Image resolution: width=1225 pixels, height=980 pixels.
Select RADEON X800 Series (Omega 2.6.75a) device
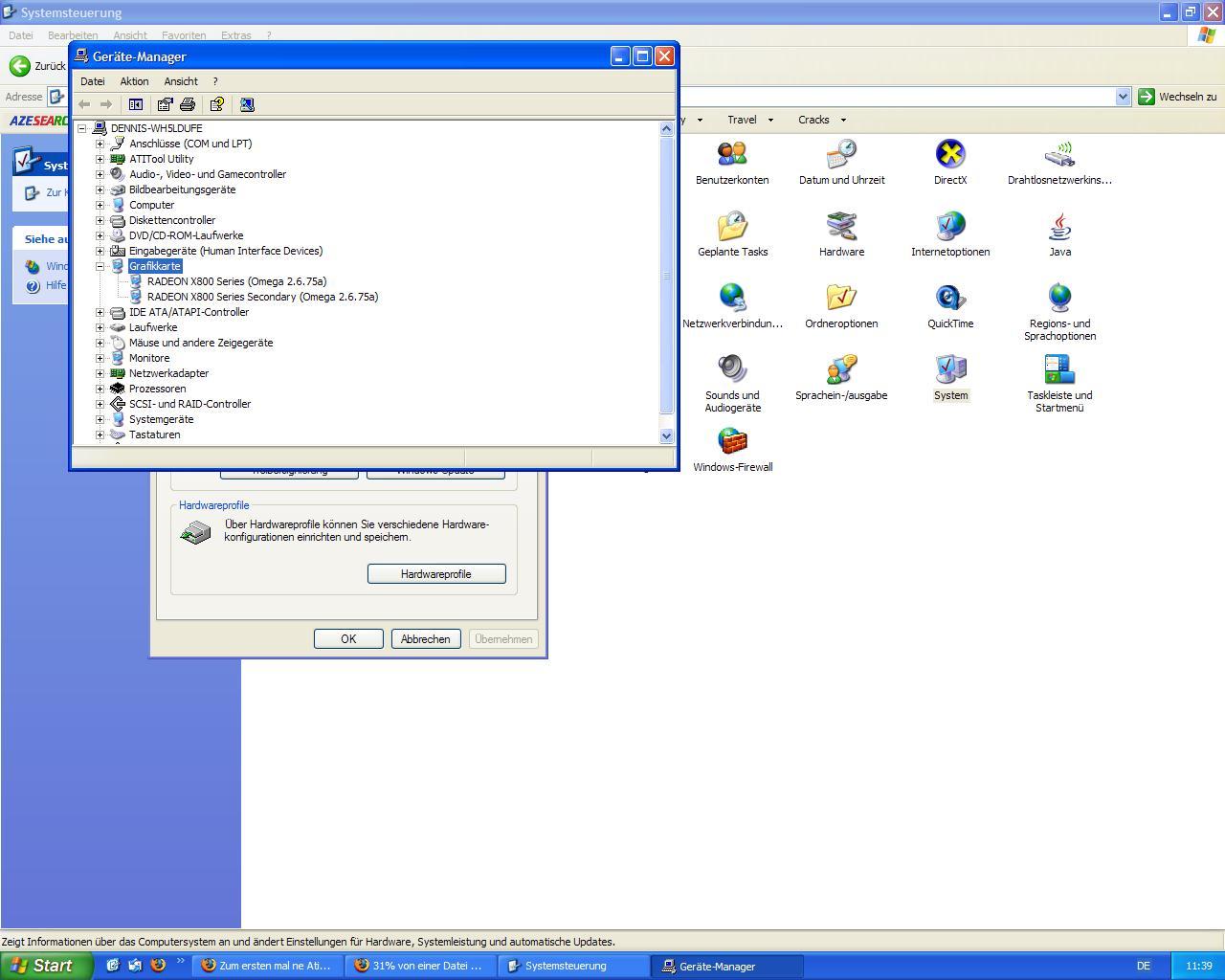(236, 281)
